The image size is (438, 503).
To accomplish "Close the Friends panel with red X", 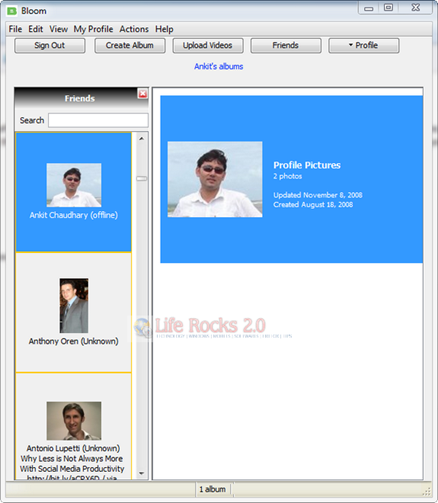I will click(143, 94).
